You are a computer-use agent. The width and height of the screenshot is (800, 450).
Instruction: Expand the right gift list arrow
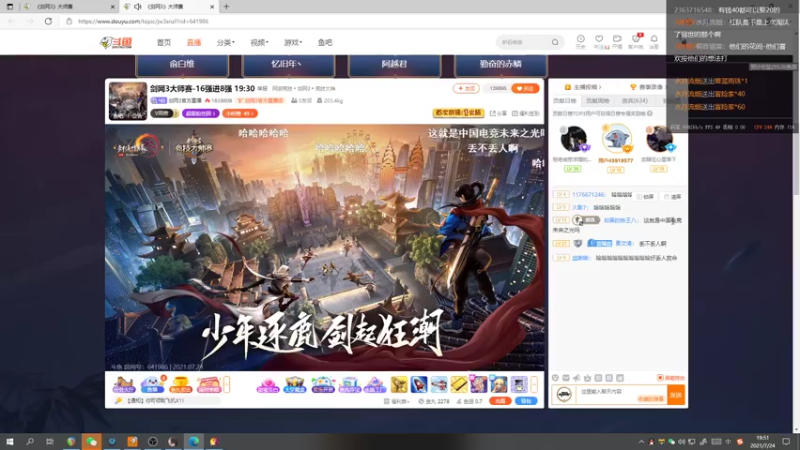534,385
